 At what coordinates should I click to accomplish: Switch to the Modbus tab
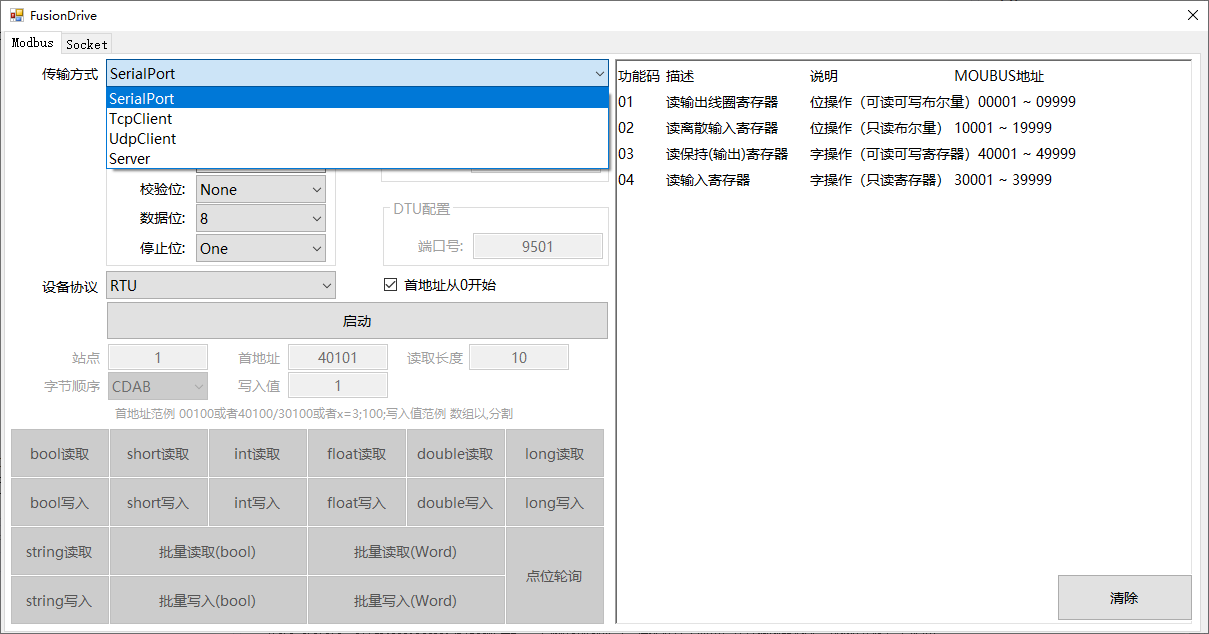click(32, 43)
